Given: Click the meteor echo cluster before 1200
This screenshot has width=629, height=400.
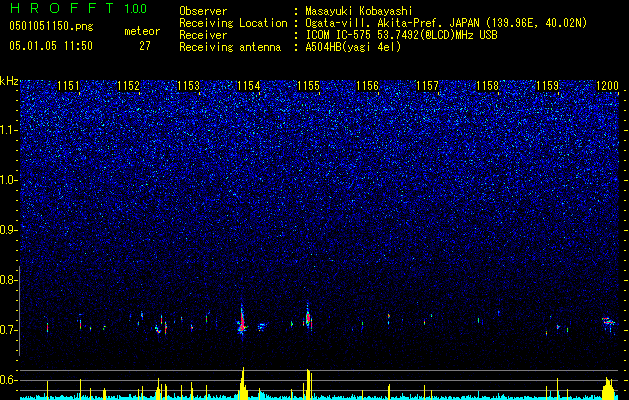Looking at the screenshot, I should 609,321.
